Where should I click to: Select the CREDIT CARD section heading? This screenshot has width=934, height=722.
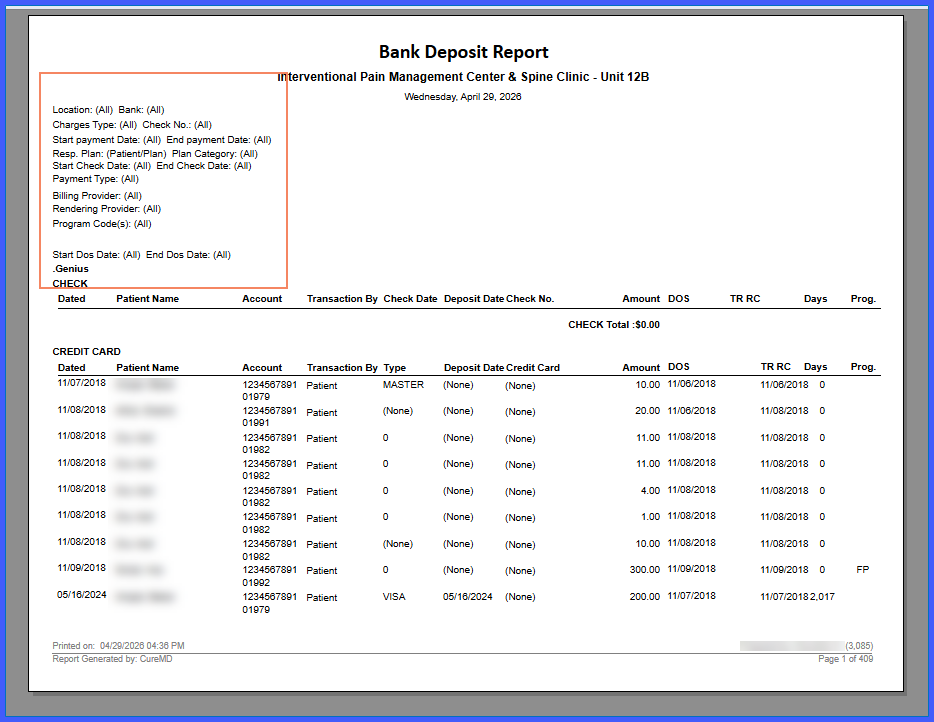(x=86, y=351)
